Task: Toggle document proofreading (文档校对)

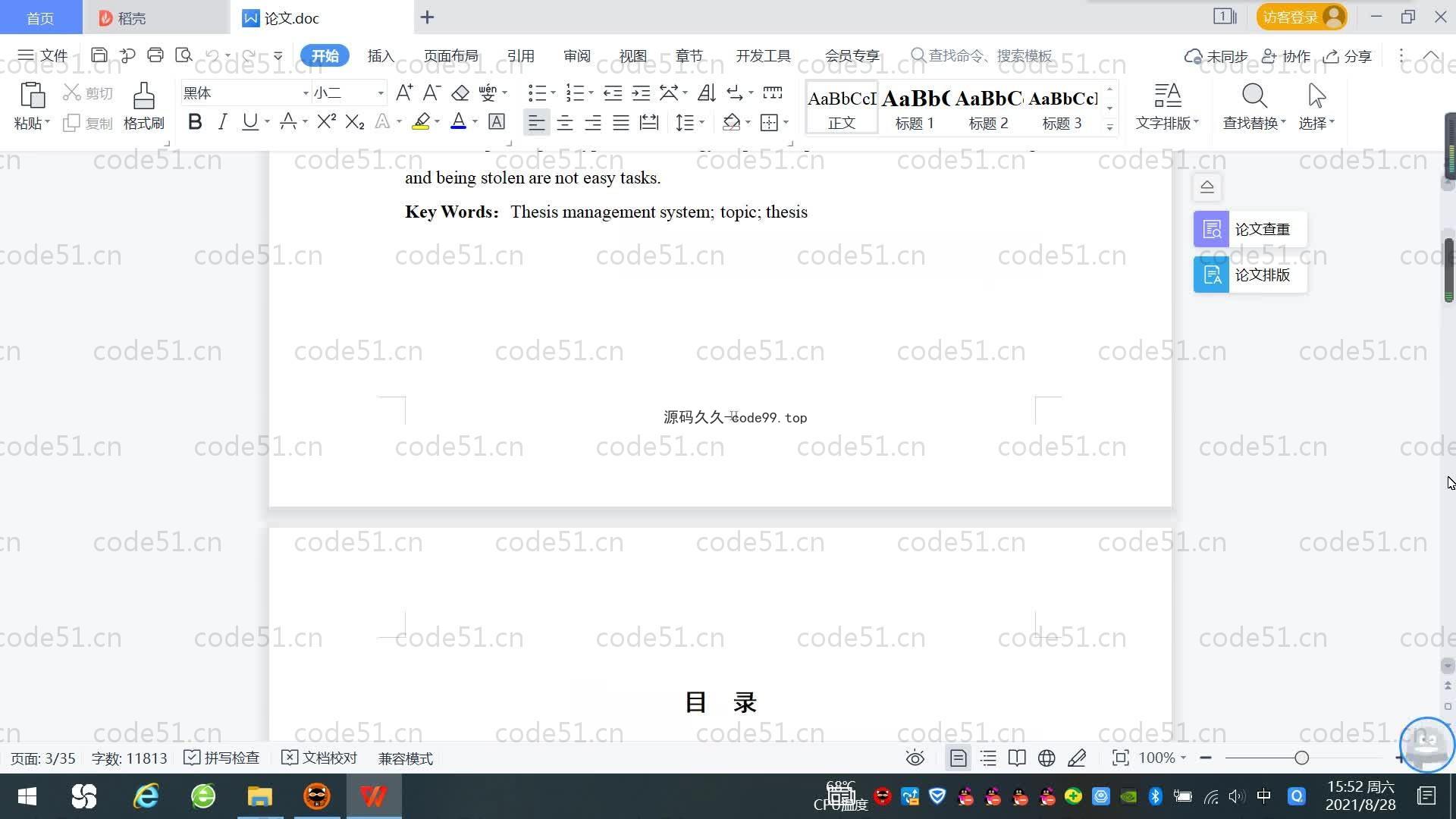Action: (x=319, y=758)
